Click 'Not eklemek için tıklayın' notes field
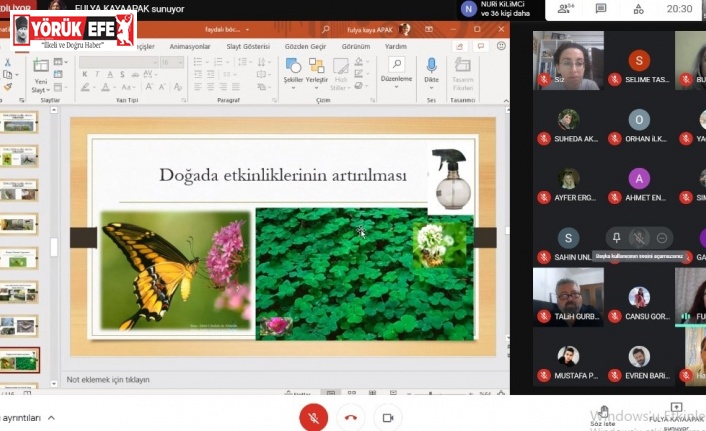The image size is (706, 431). coord(108,380)
